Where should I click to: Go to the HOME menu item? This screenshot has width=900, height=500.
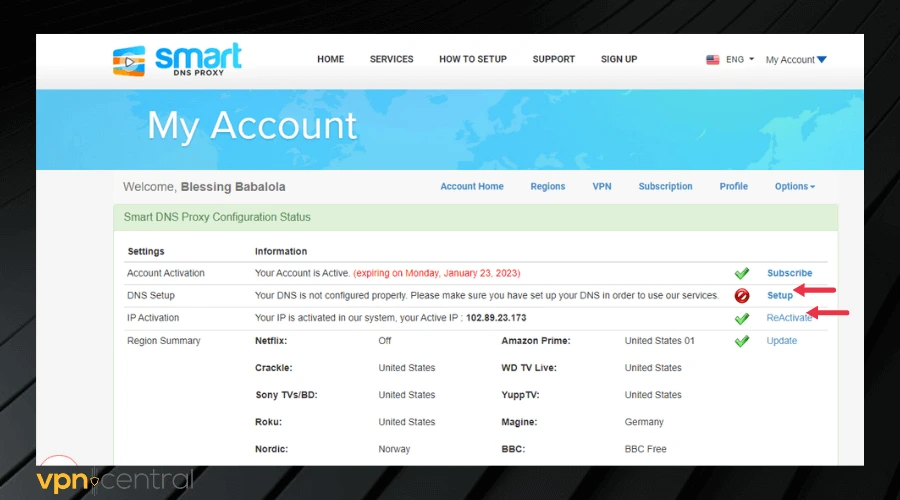331,59
